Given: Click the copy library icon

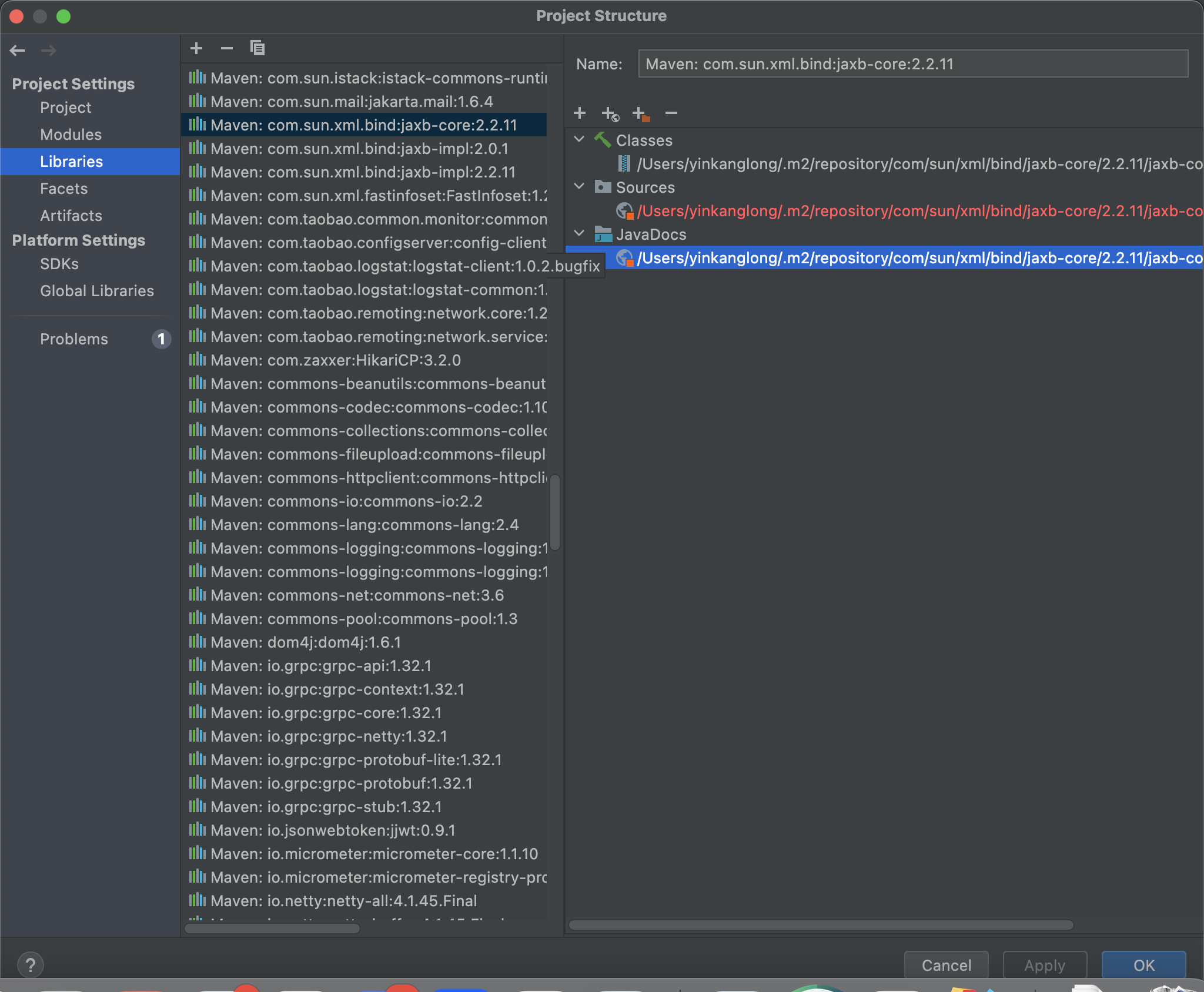Looking at the screenshot, I should click(257, 48).
